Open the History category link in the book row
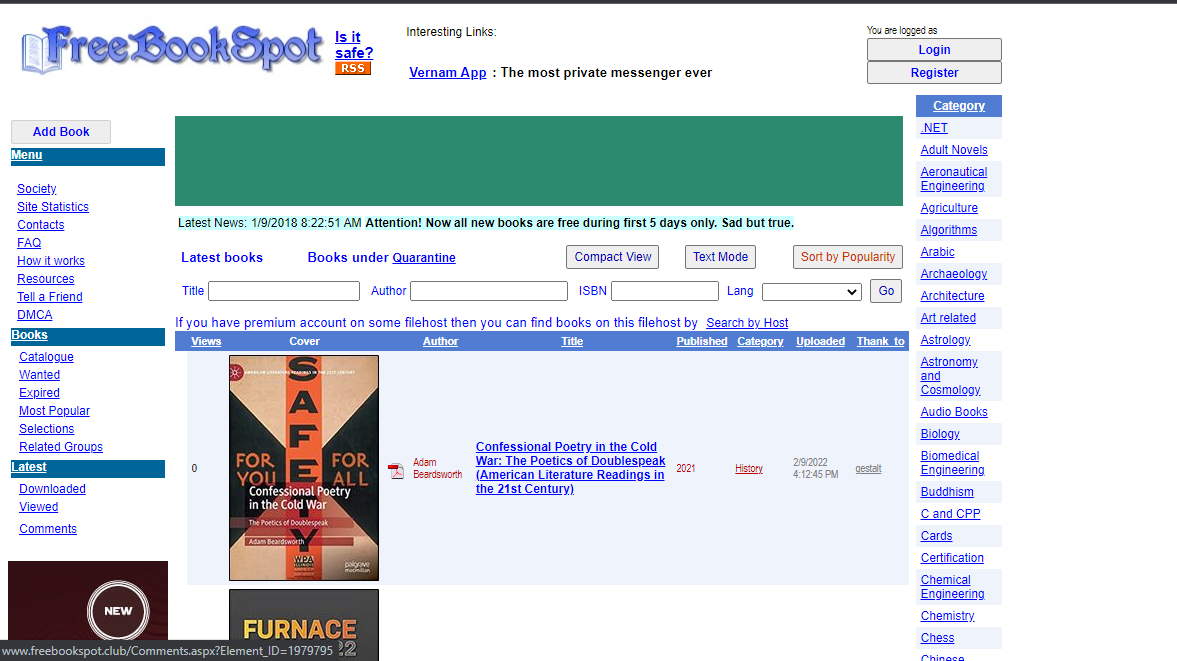Image resolution: width=1177 pixels, height=661 pixels. (x=748, y=469)
